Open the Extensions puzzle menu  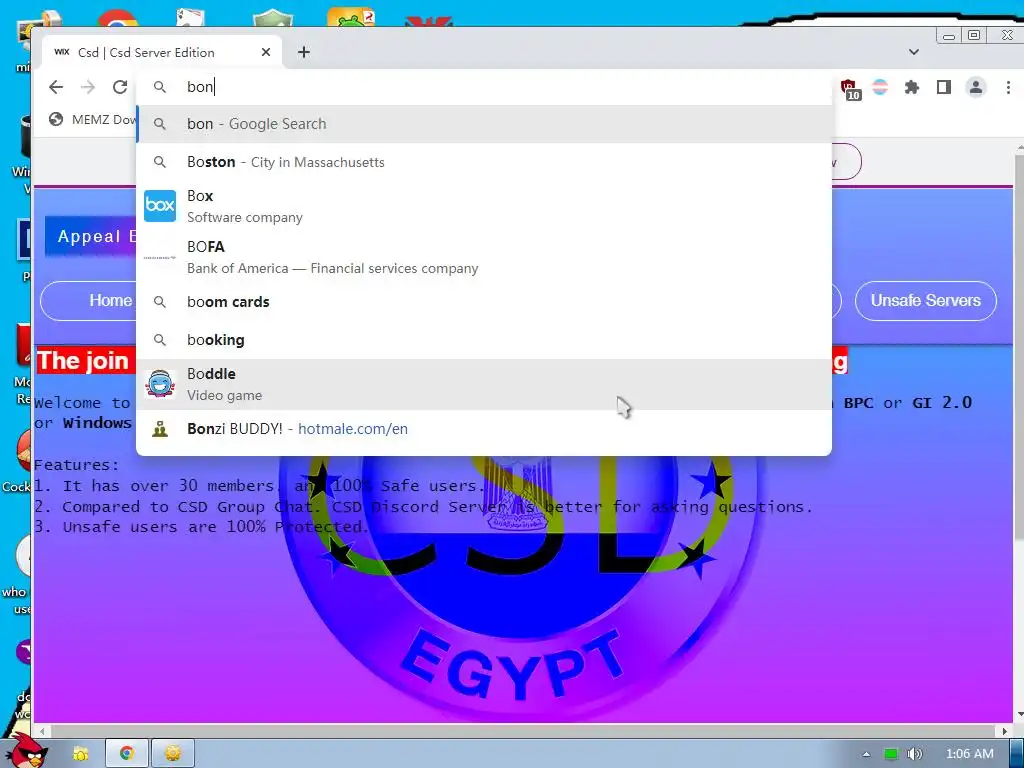(x=912, y=87)
